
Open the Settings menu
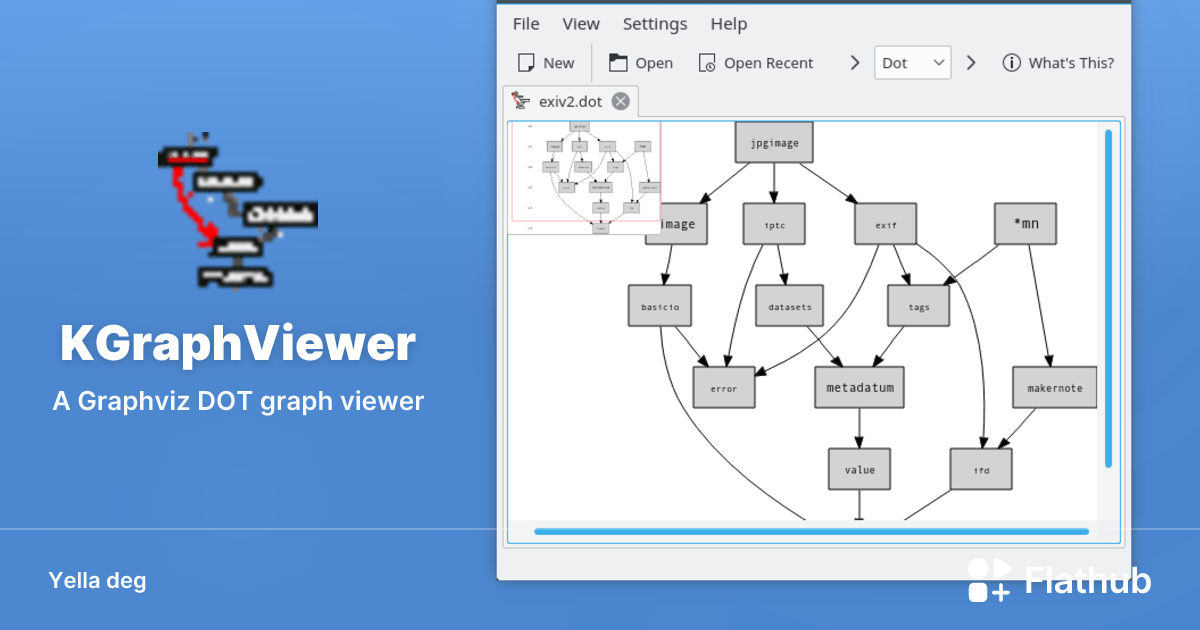654,23
